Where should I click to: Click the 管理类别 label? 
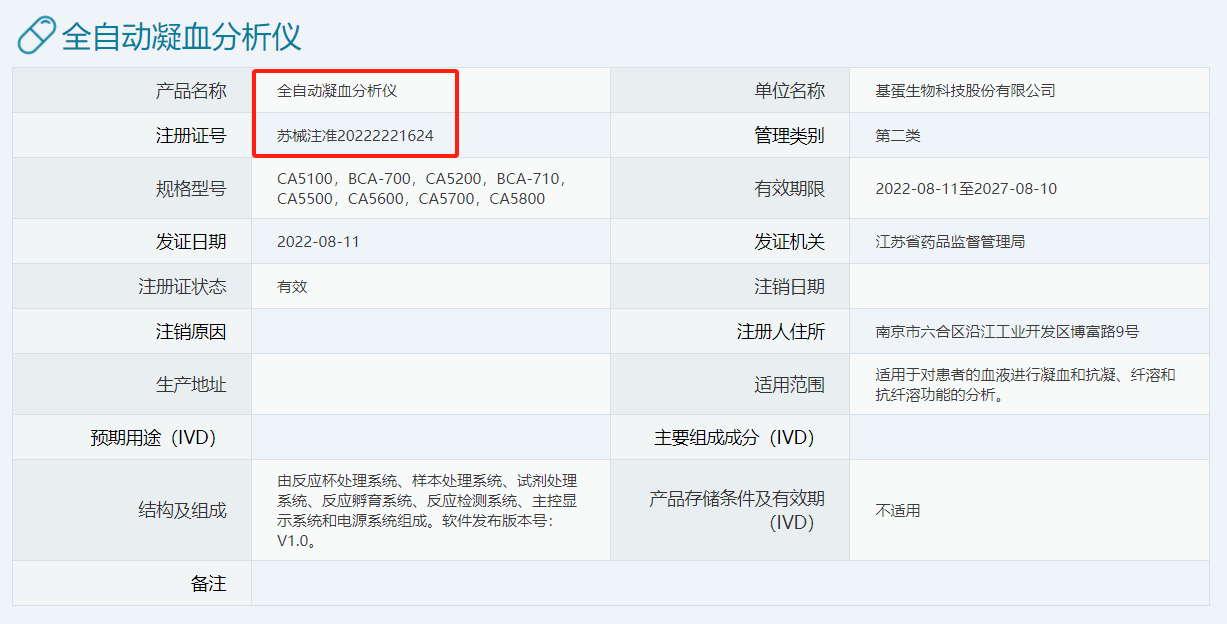click(x=789, y=136)
